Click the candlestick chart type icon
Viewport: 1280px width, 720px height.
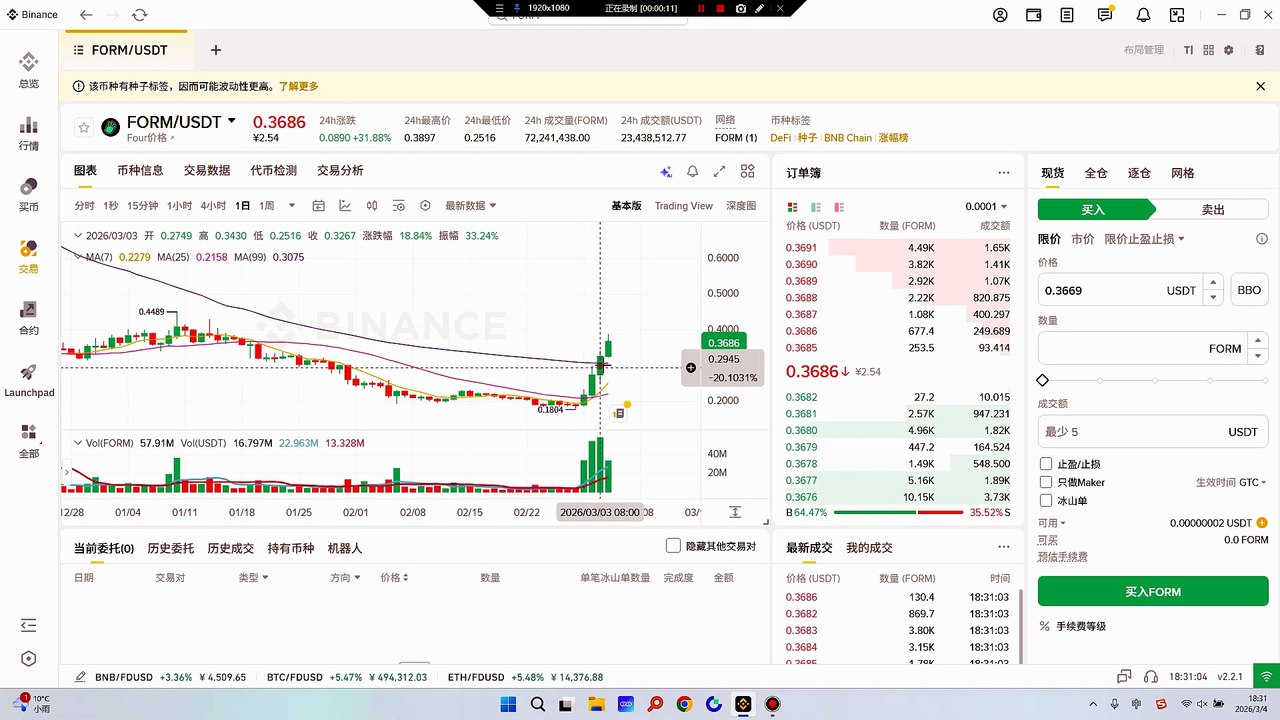click(372, 206)
